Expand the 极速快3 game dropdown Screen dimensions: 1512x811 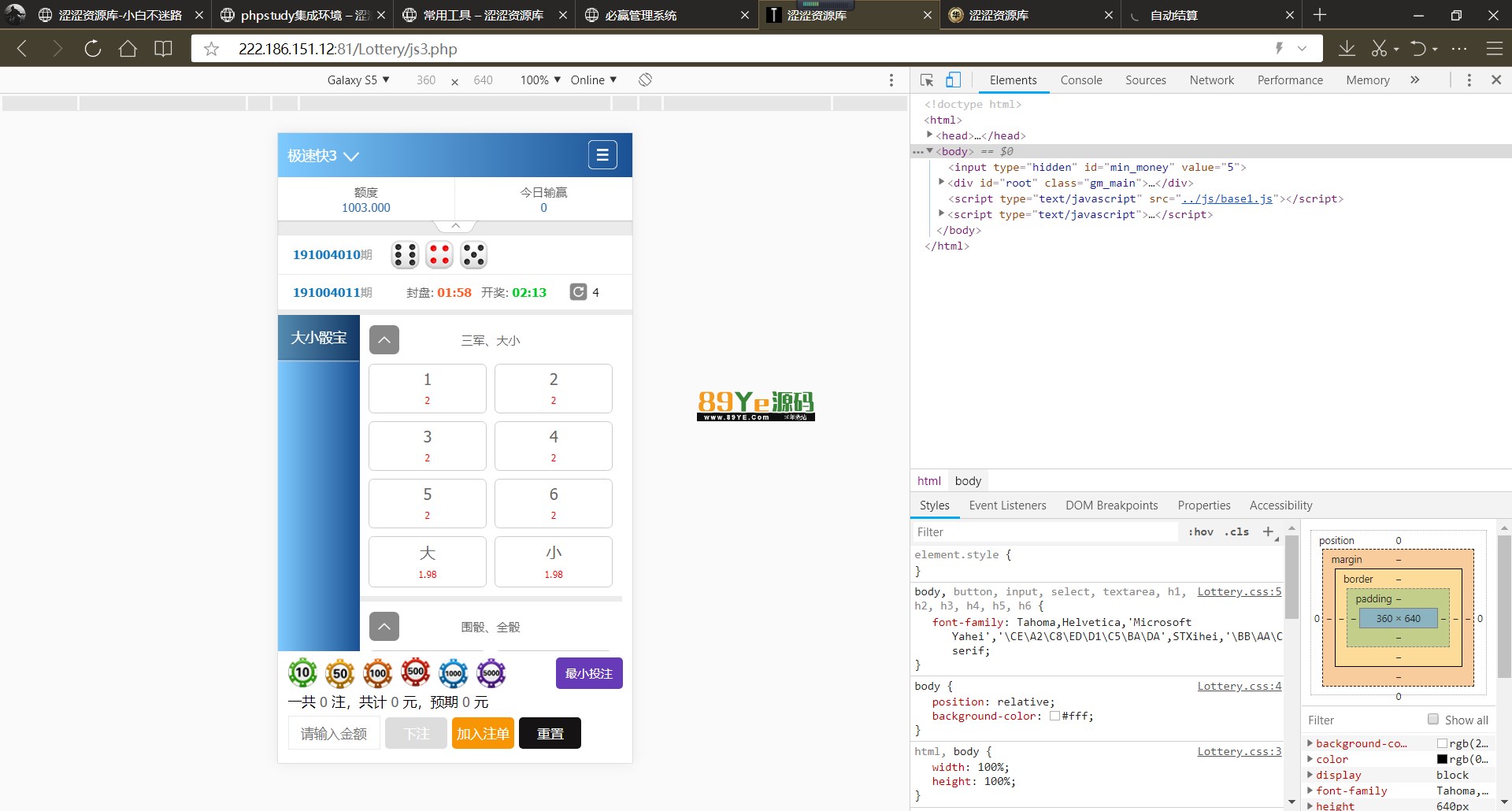click(x=323, y=156)
